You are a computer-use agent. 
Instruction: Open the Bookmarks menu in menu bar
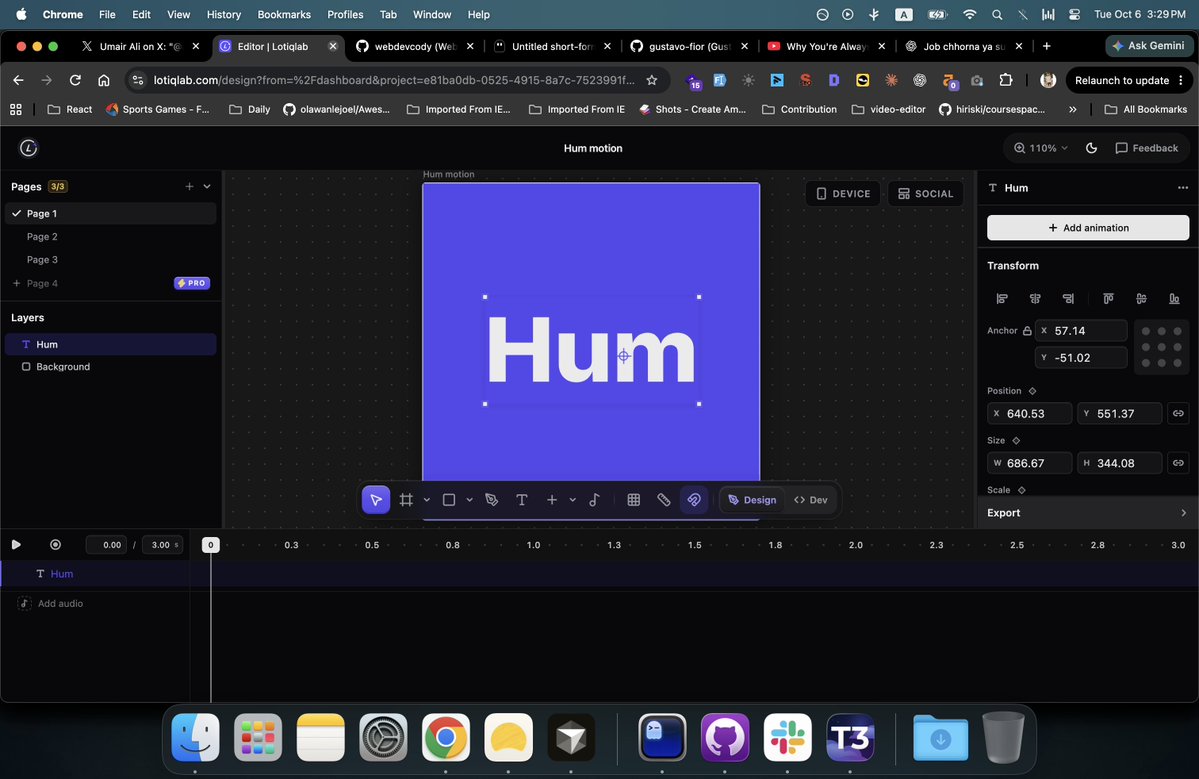tap(284, 15)
